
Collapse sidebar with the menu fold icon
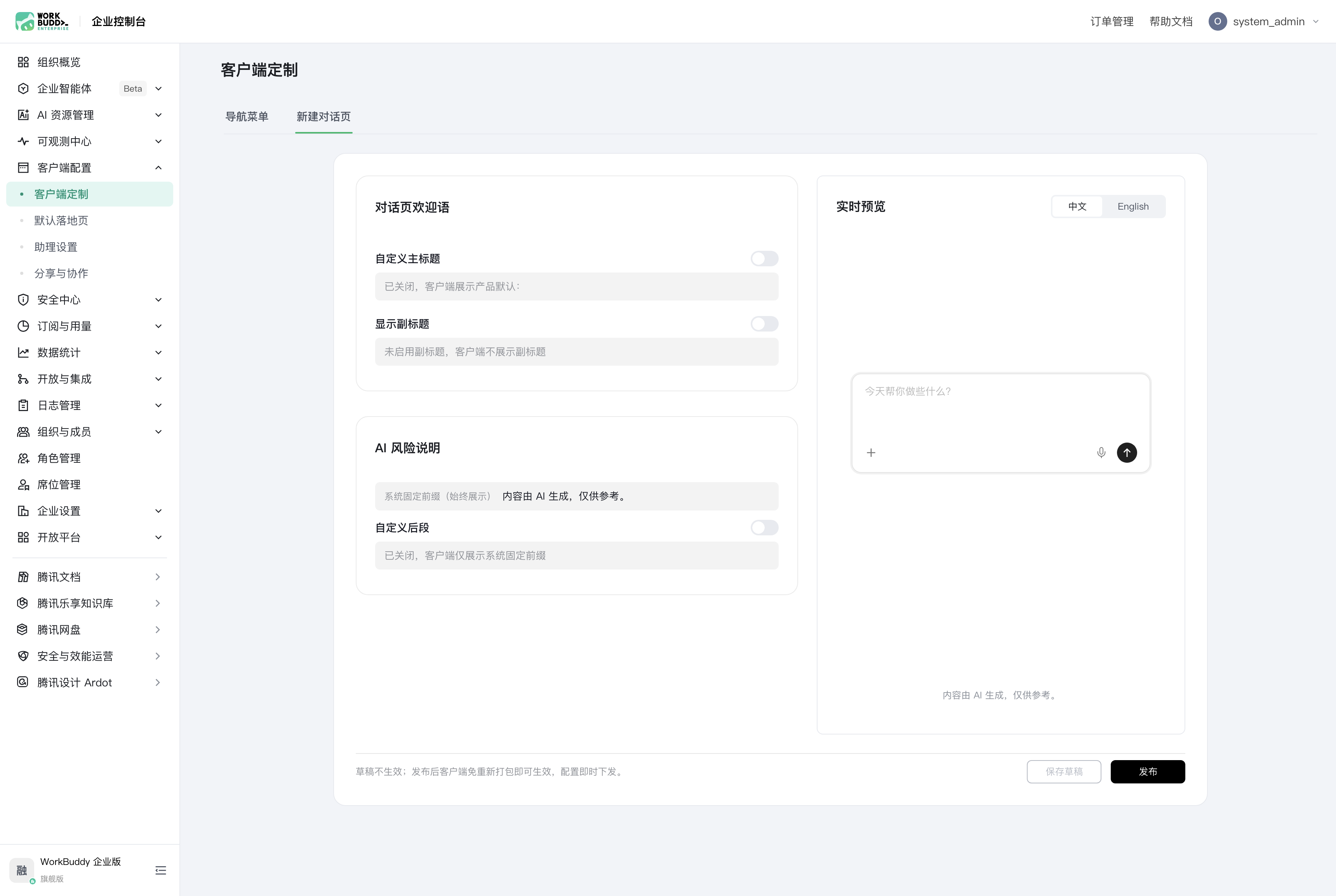(161, 870)
